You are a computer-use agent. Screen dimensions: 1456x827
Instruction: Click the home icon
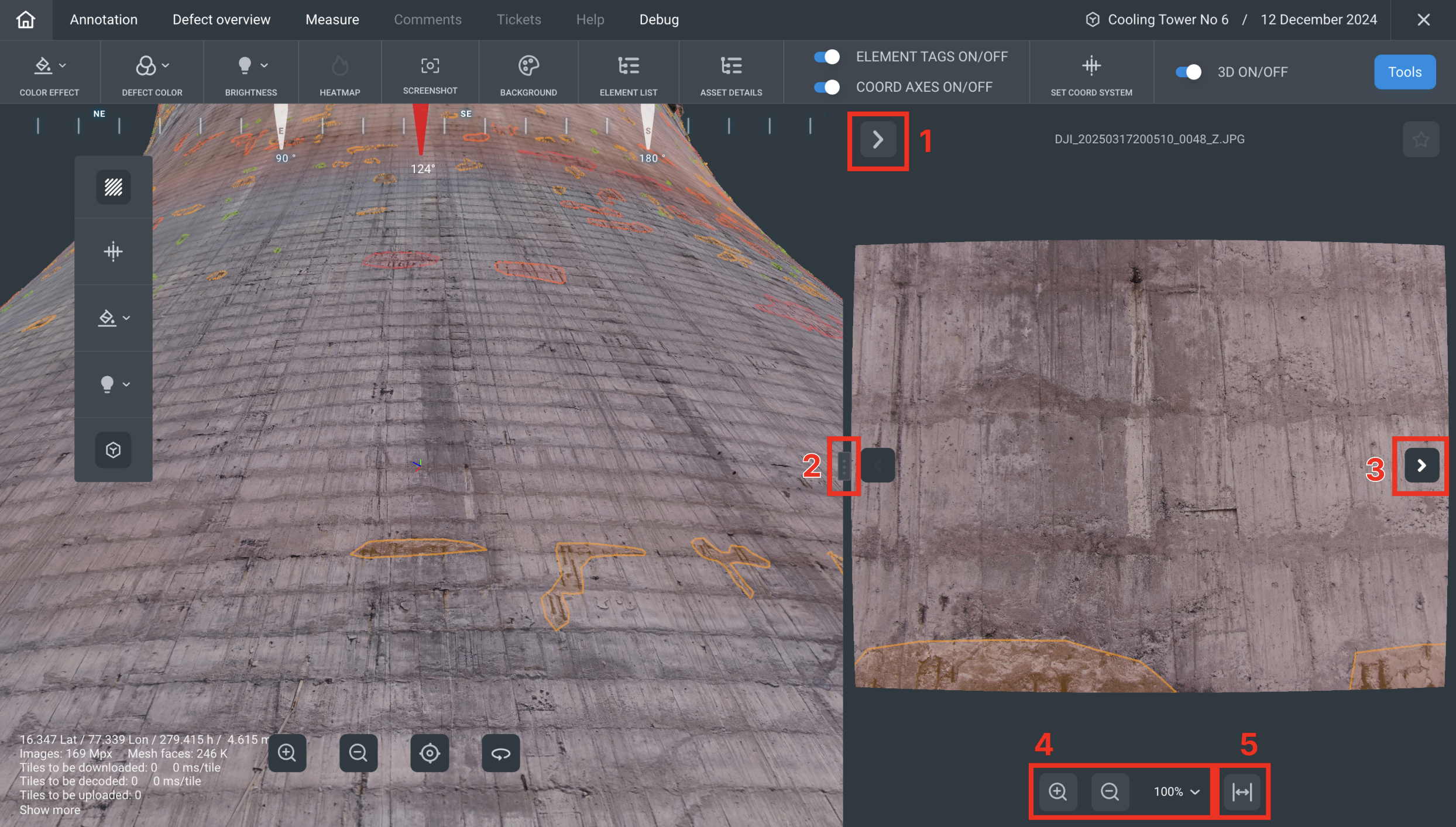[26, 19]
